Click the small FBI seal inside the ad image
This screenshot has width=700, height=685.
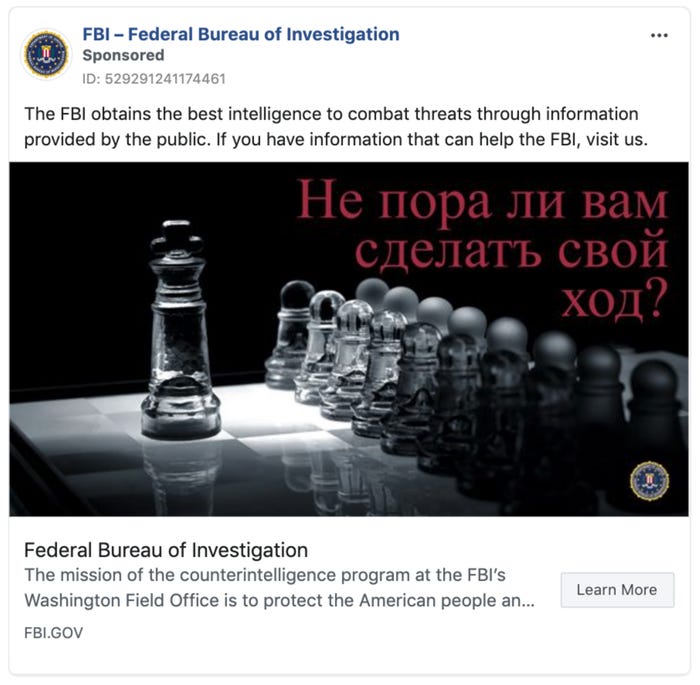pyautogui.click(x=649, y=481)
